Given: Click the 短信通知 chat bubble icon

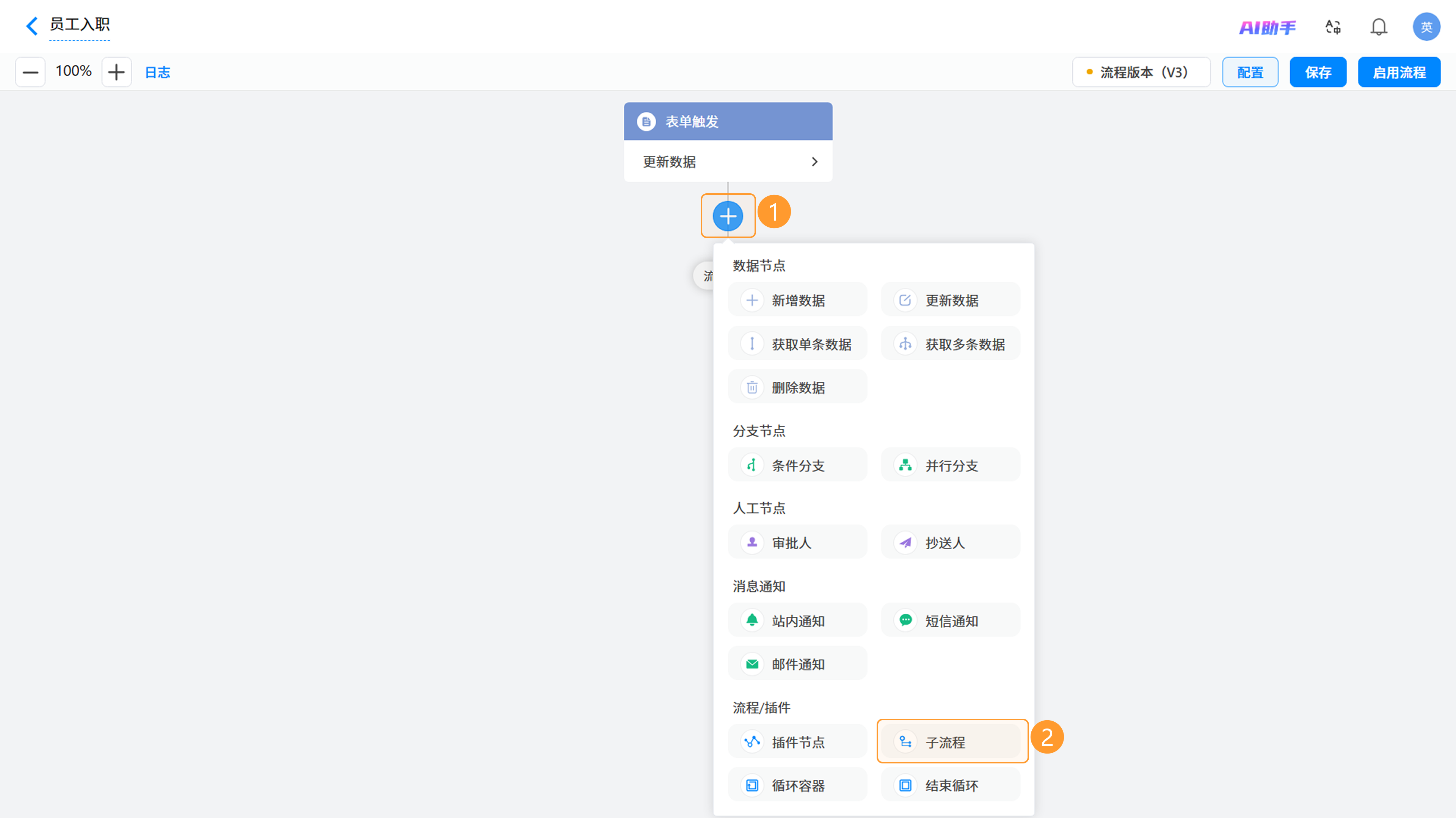Looking at the screenshot, I should point(905,620).
